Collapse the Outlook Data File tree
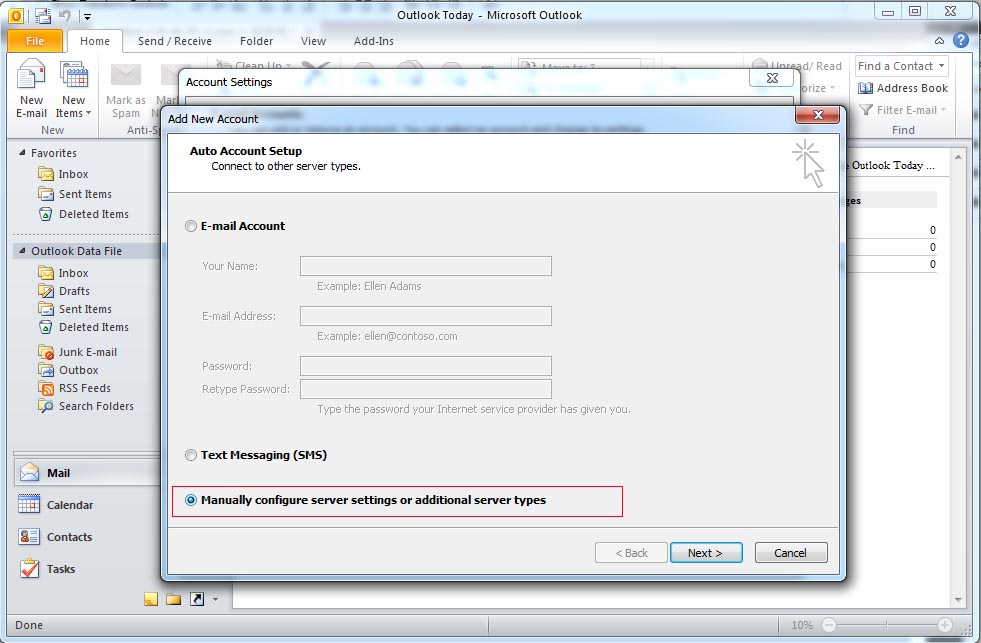The height and width of the screenshot is (643, 981). (x=22, y=252)
